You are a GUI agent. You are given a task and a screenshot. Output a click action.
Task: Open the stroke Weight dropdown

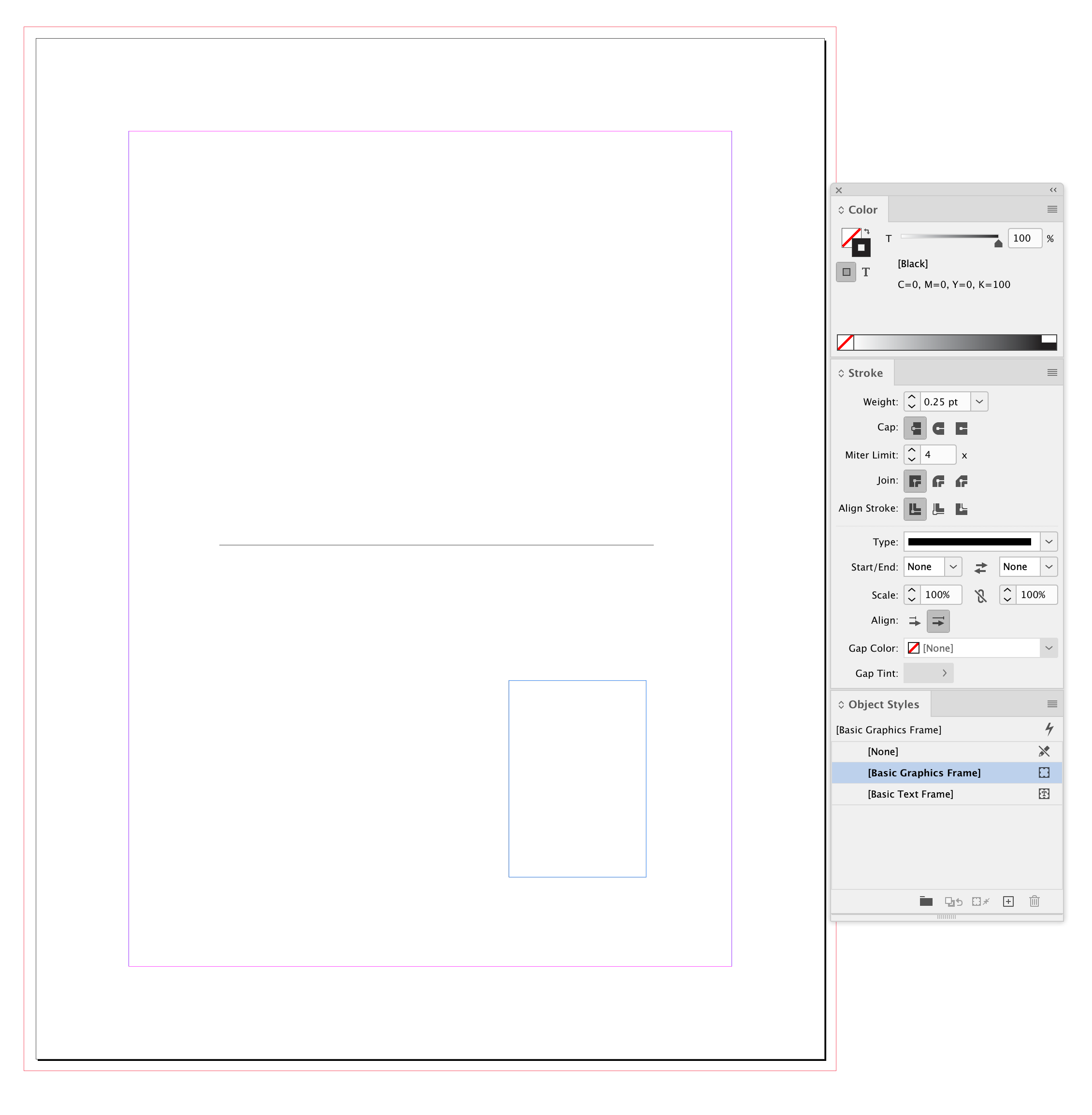click(x=978, y=401)
